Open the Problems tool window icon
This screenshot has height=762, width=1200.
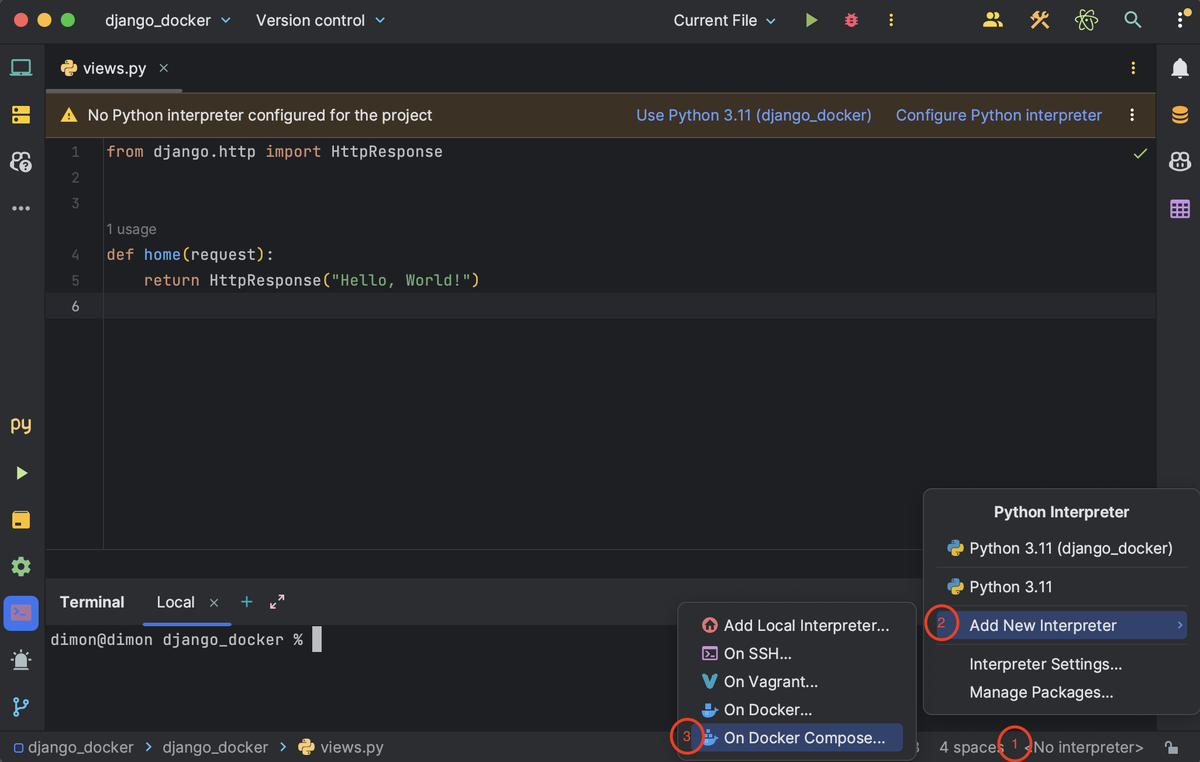[x=21, y=660]
